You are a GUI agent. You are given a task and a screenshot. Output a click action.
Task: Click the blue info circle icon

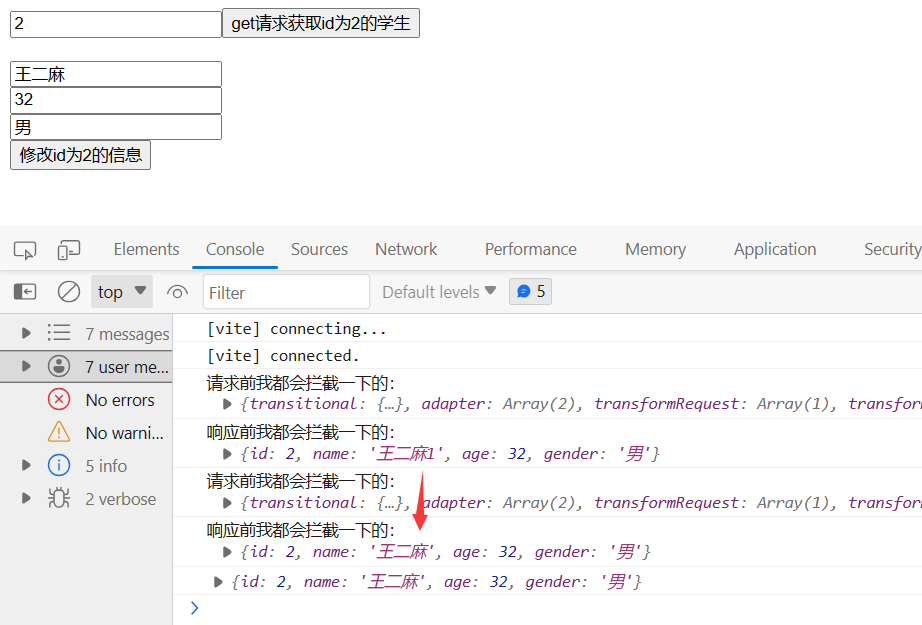tap(59, 465)
